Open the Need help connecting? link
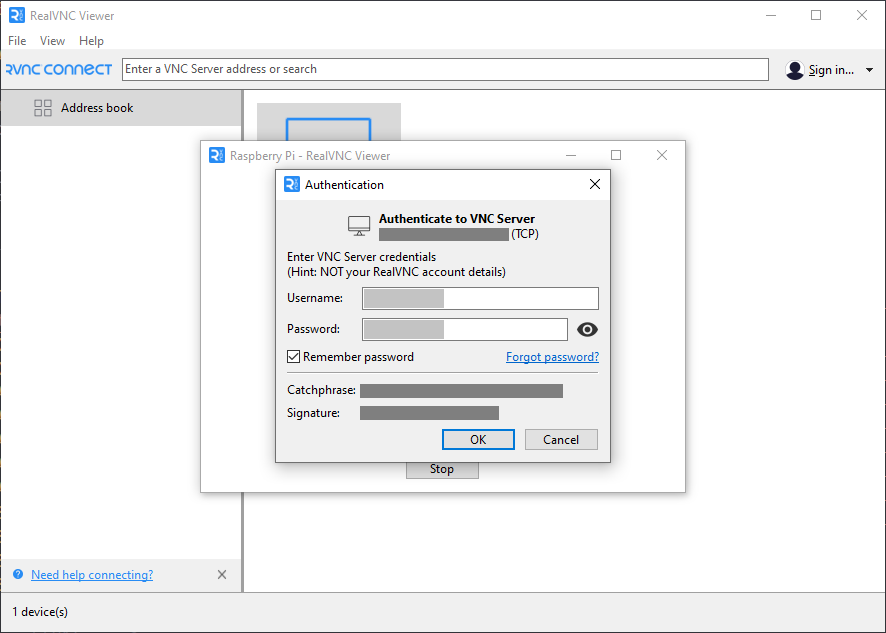886x633 pixels. [92, 575]
